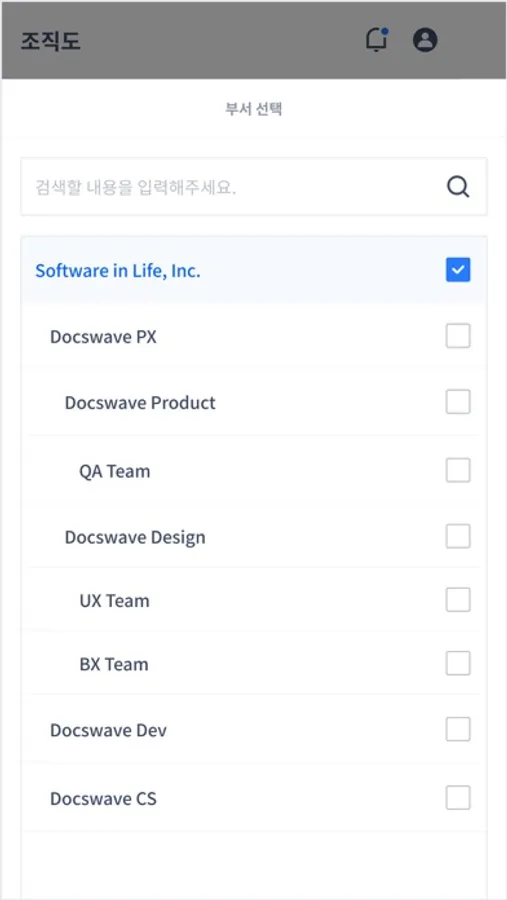Select the Docswave CS department label
The image size is (507, 900).
coord(103,799)
